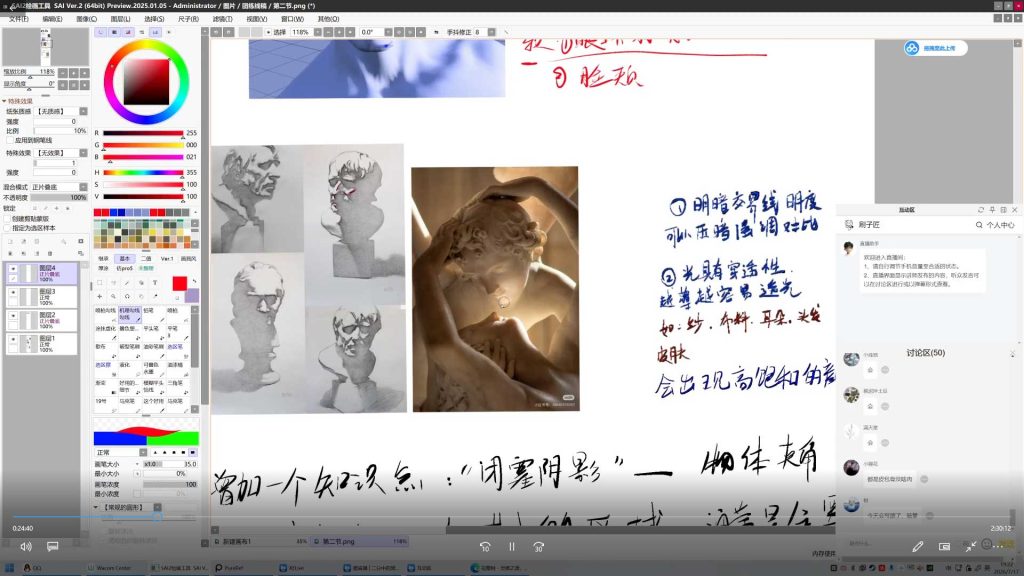Viewport: 1024px width, 576px height.
Task: Switch to the 二值 brush group tab
Action: click(x=146, y=259)
